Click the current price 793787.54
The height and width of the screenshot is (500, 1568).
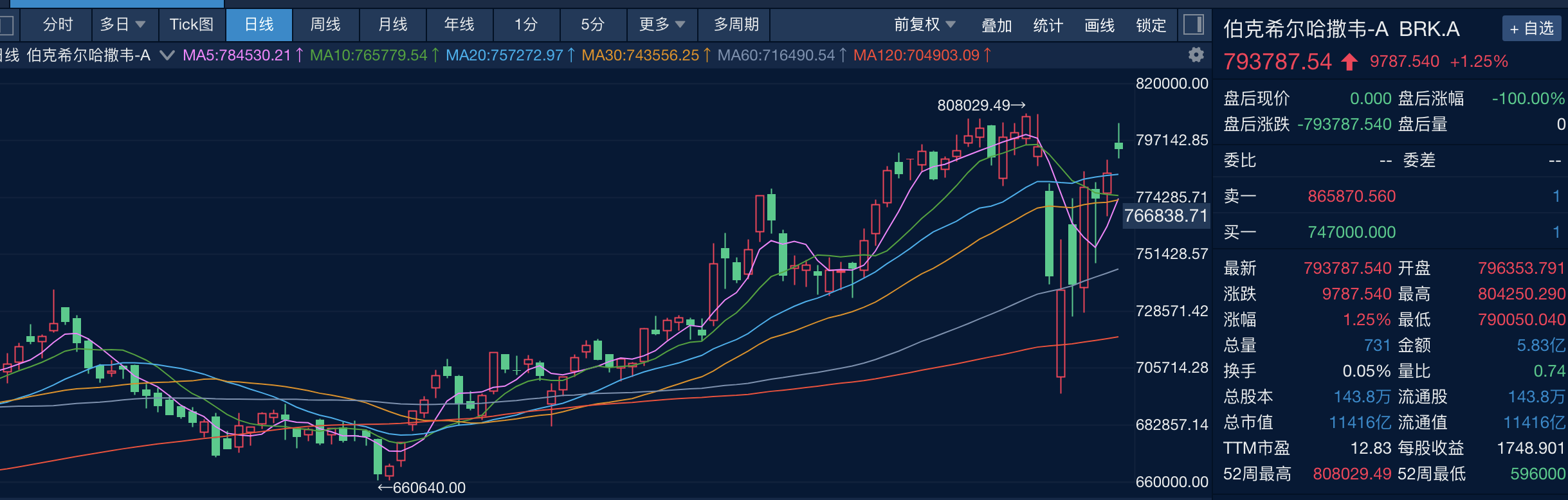click(1277, 62)
